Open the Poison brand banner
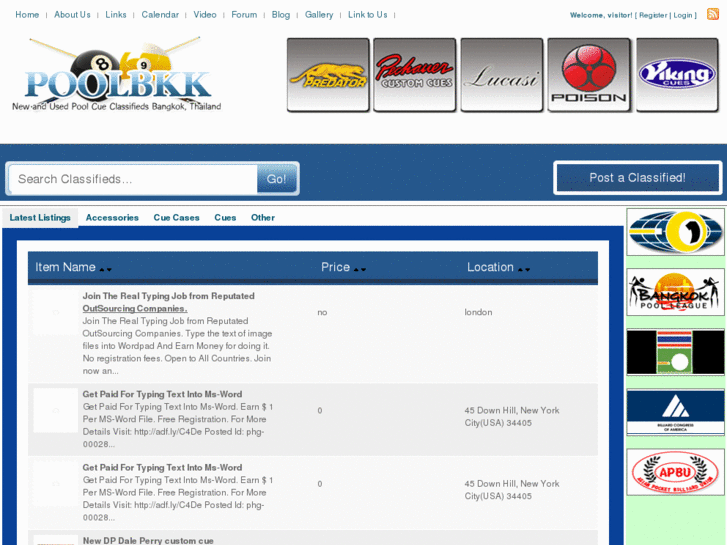The height and width of the screenshot is (545, 727). point(589,75)
